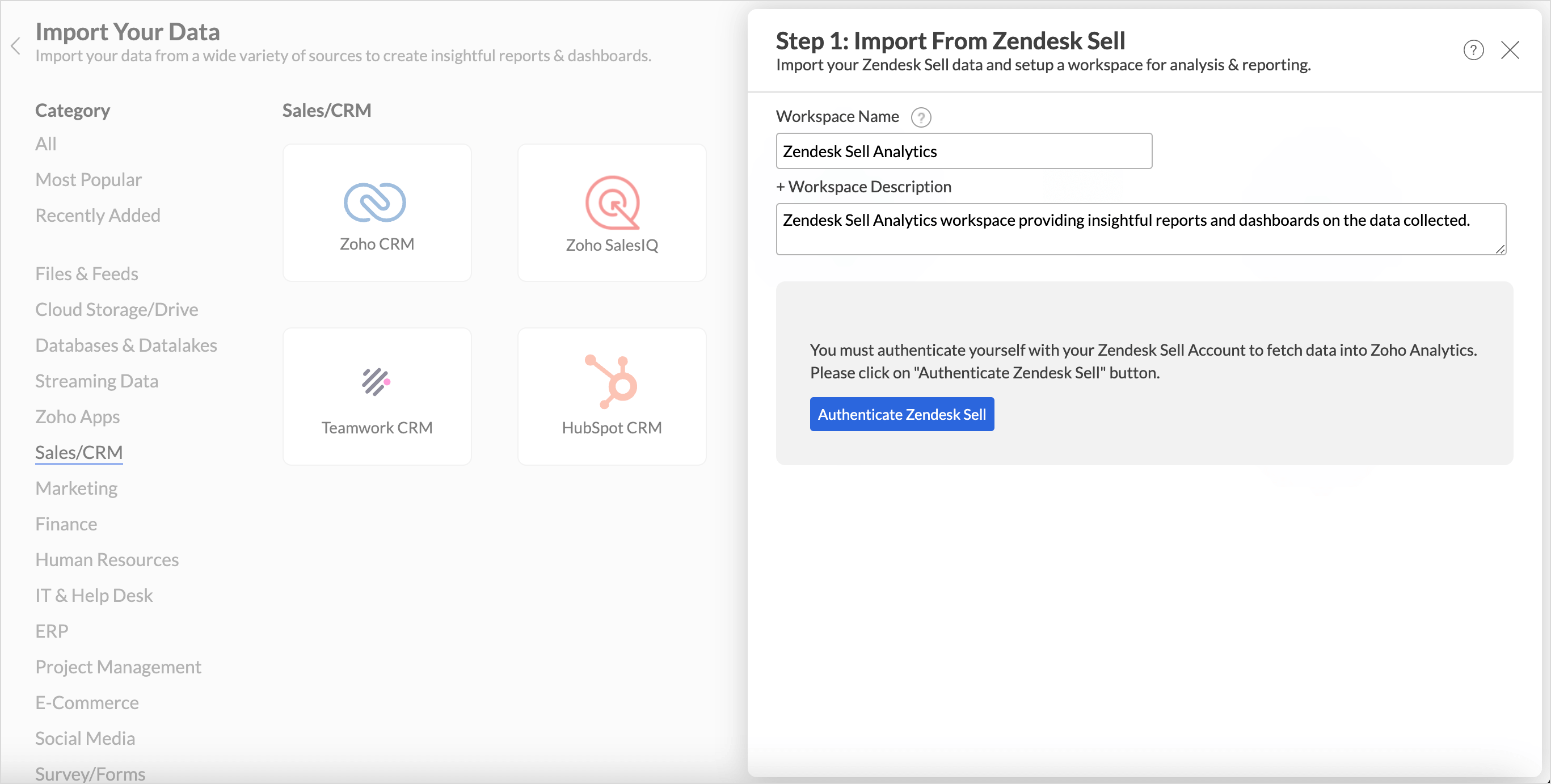Open the Human Resources category
Screen dimensions: 1551x784
click(x=107, y=559)
